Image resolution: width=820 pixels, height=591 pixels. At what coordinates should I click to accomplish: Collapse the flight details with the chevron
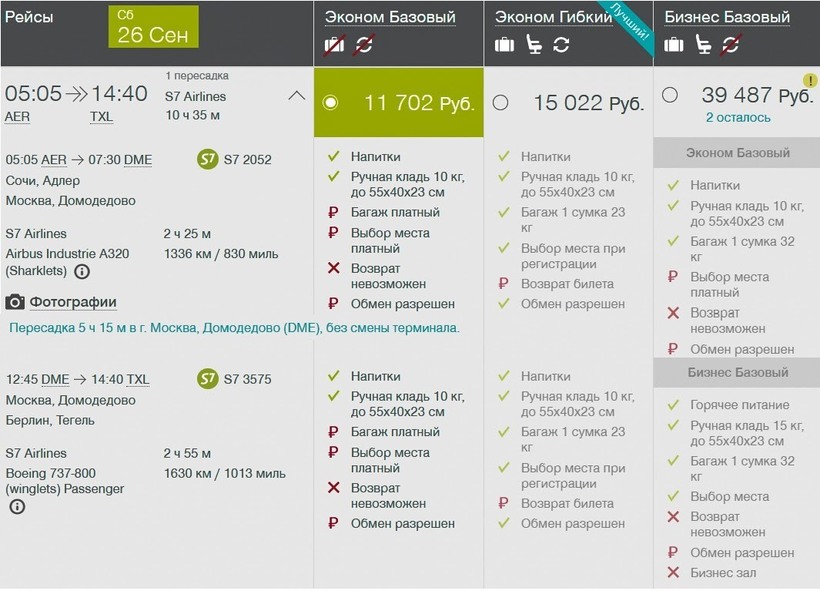coord(296,96)
